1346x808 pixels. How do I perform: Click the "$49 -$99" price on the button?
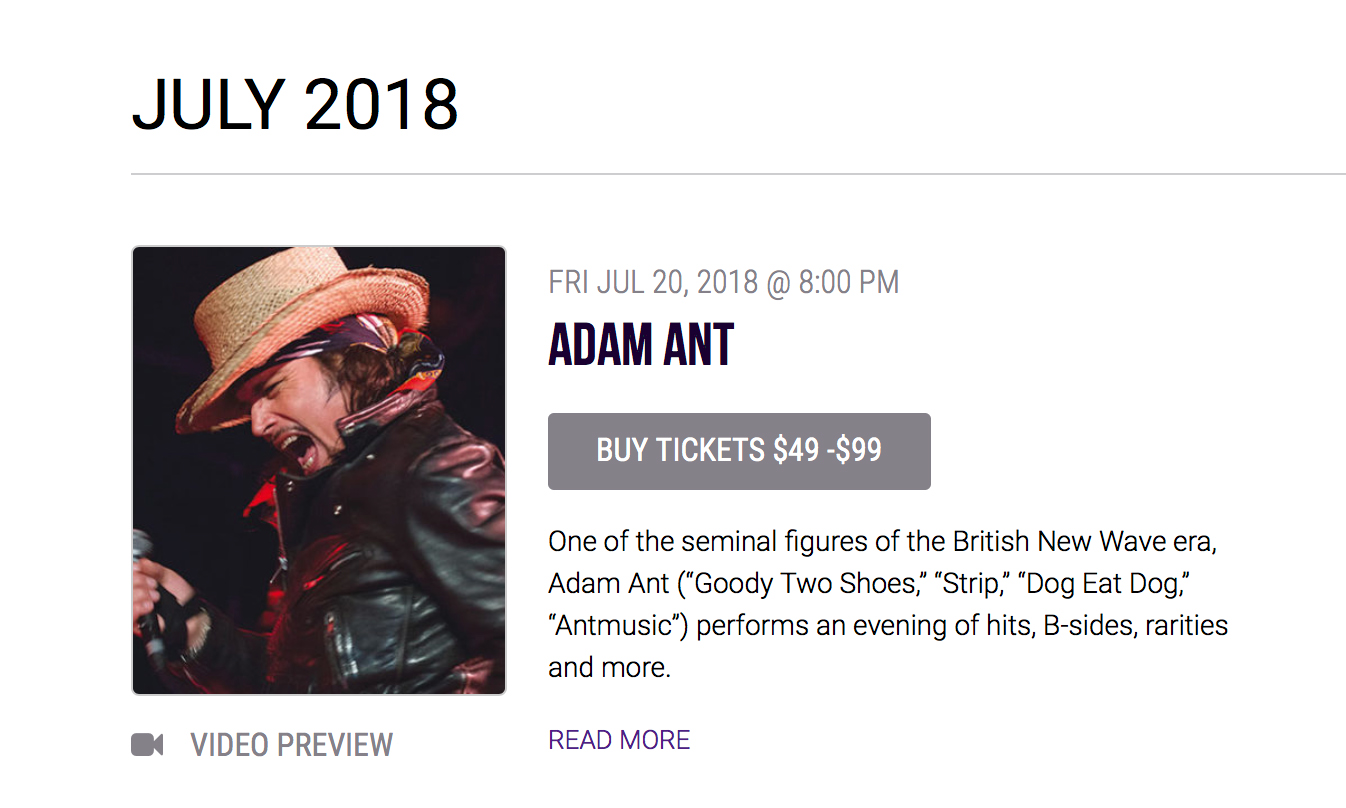(827, 451)
